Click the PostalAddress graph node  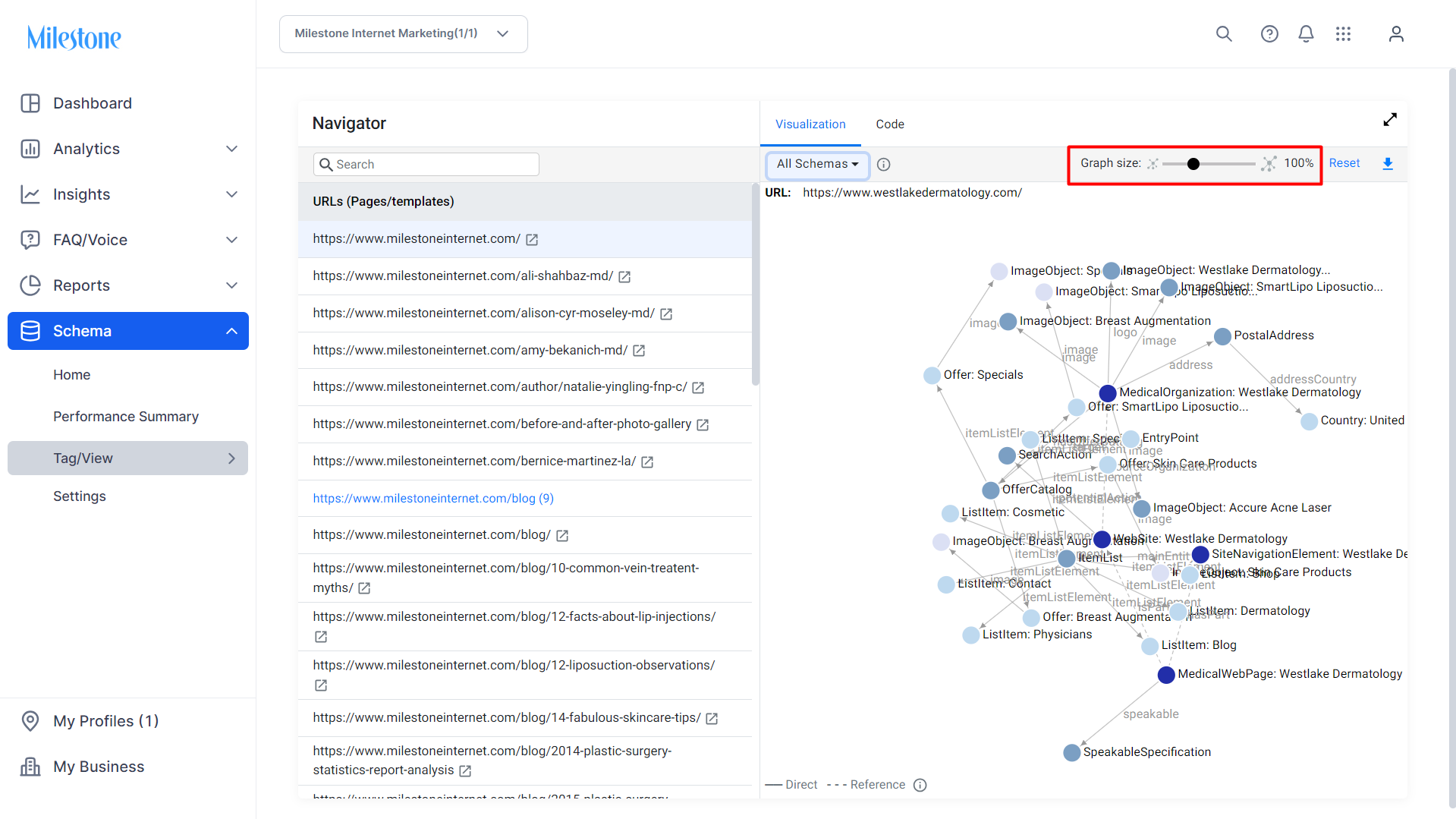pyautogui.click(x=1222, y=336)
